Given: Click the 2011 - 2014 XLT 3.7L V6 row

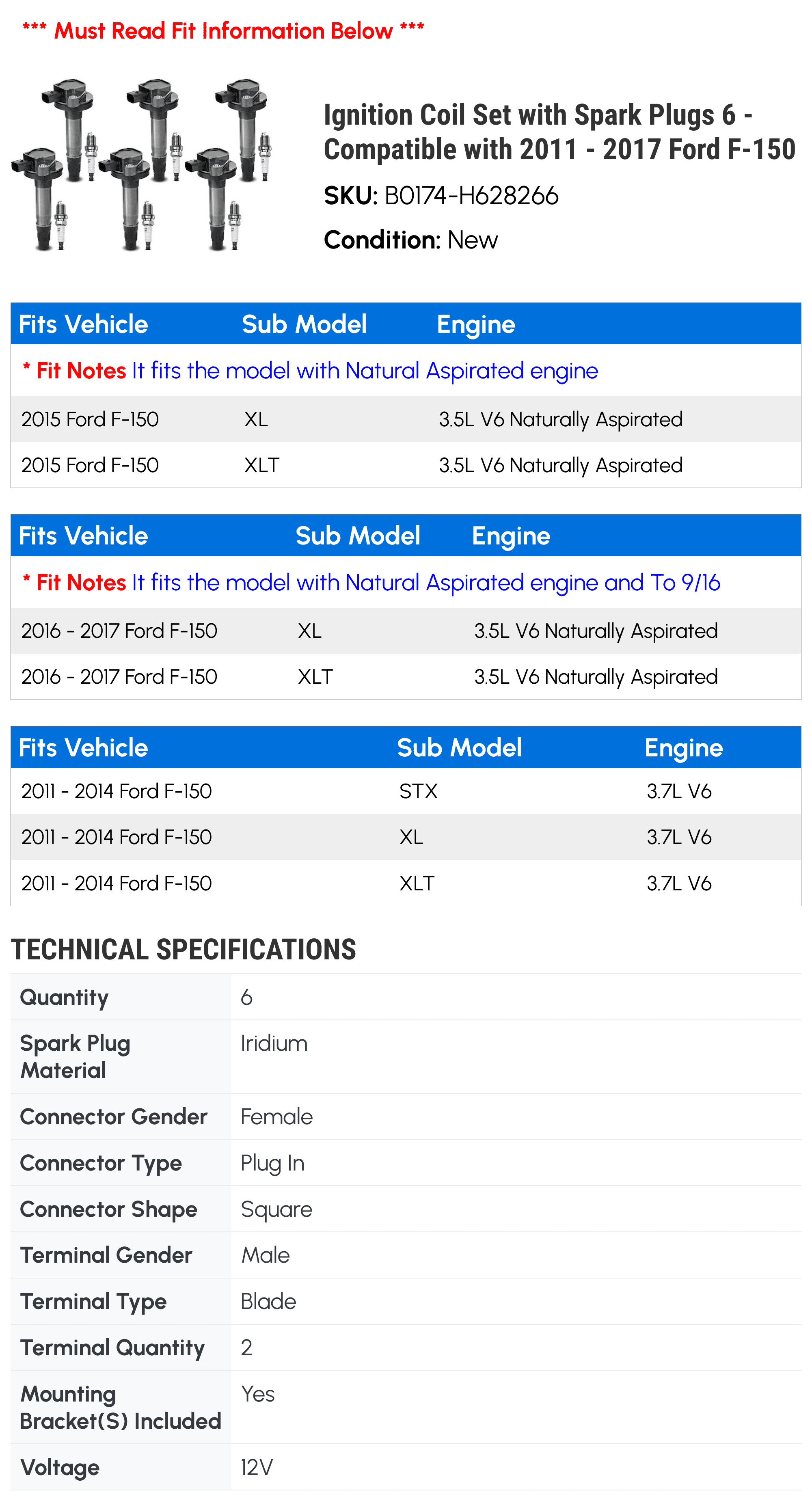Looking at the screenshot, I should pyautogui.click(x=406, y=883).
